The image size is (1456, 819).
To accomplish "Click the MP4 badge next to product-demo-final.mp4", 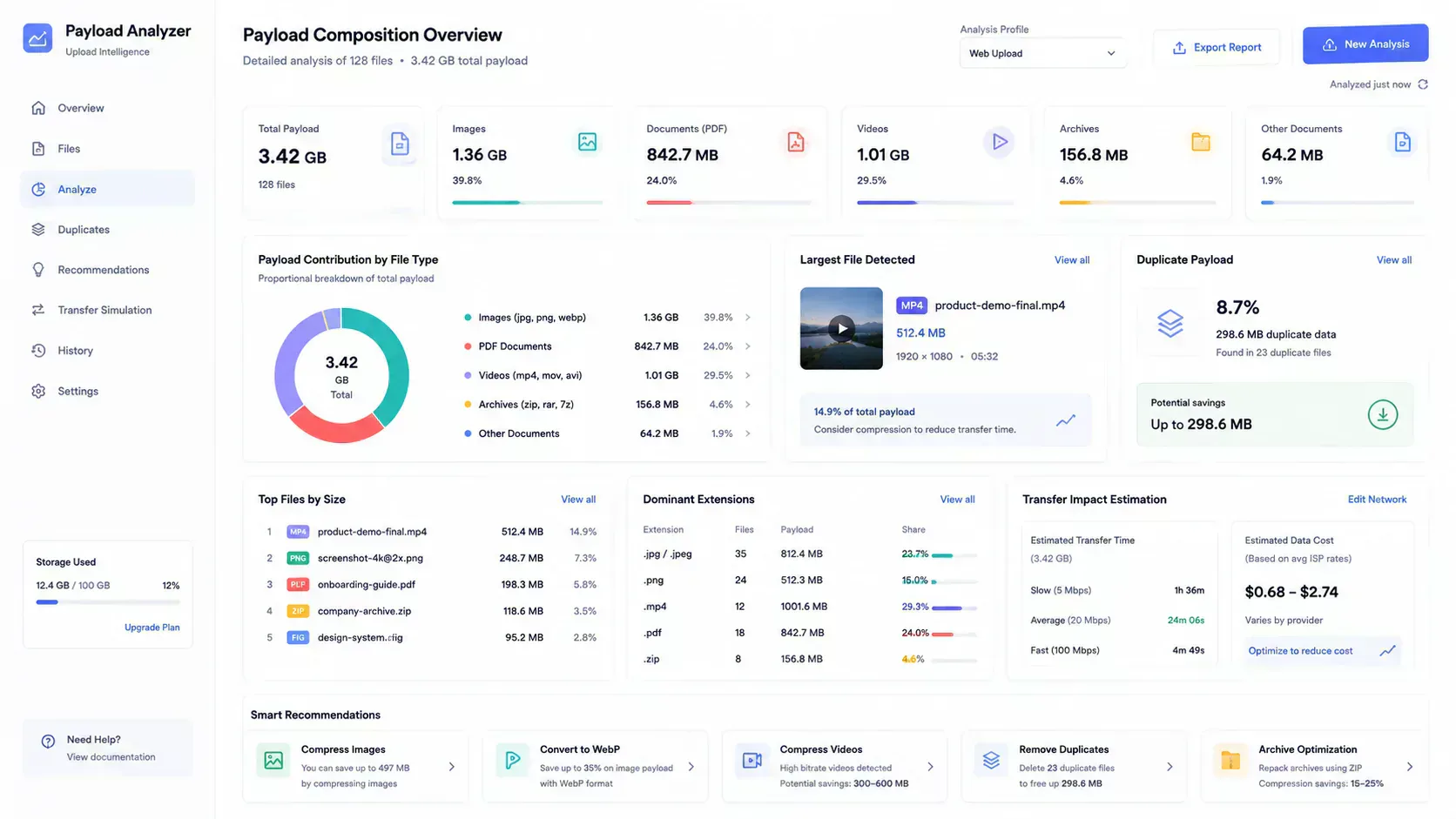I will [x=912, y=305].
